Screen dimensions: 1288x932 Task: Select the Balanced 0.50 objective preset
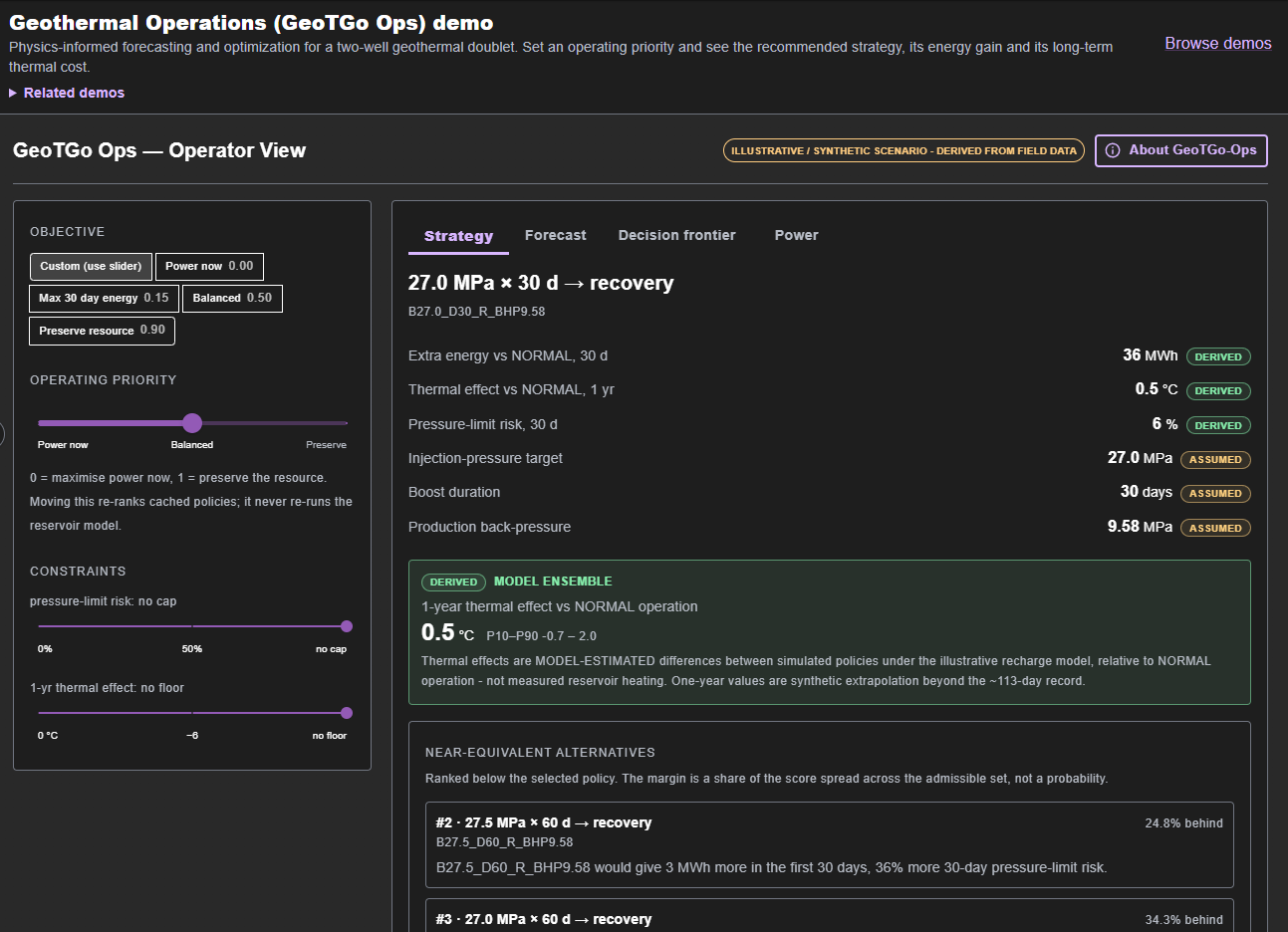point(232,298)
